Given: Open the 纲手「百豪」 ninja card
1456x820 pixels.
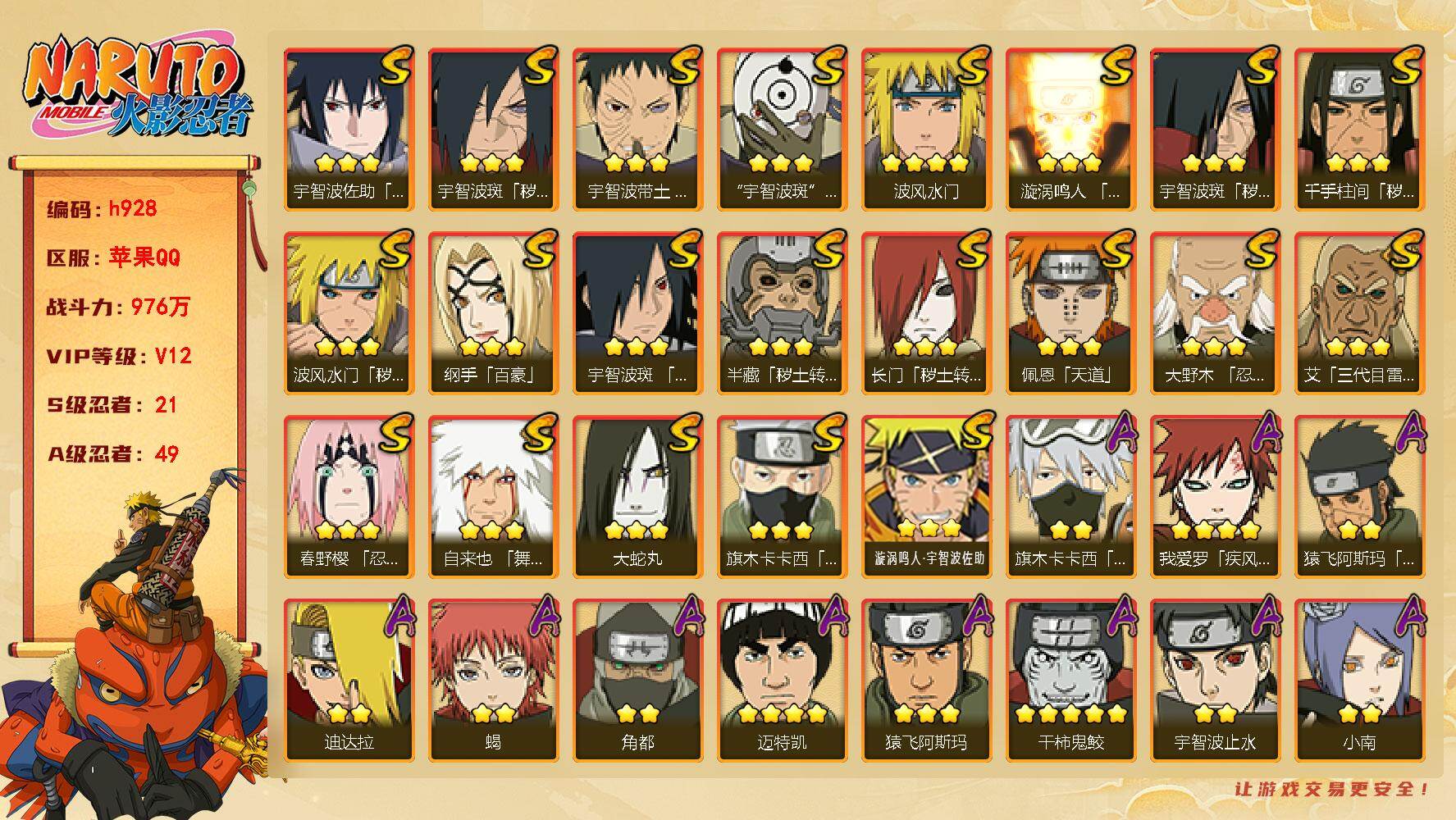Looking at the screenshot, I should click(x=493, y=312).
